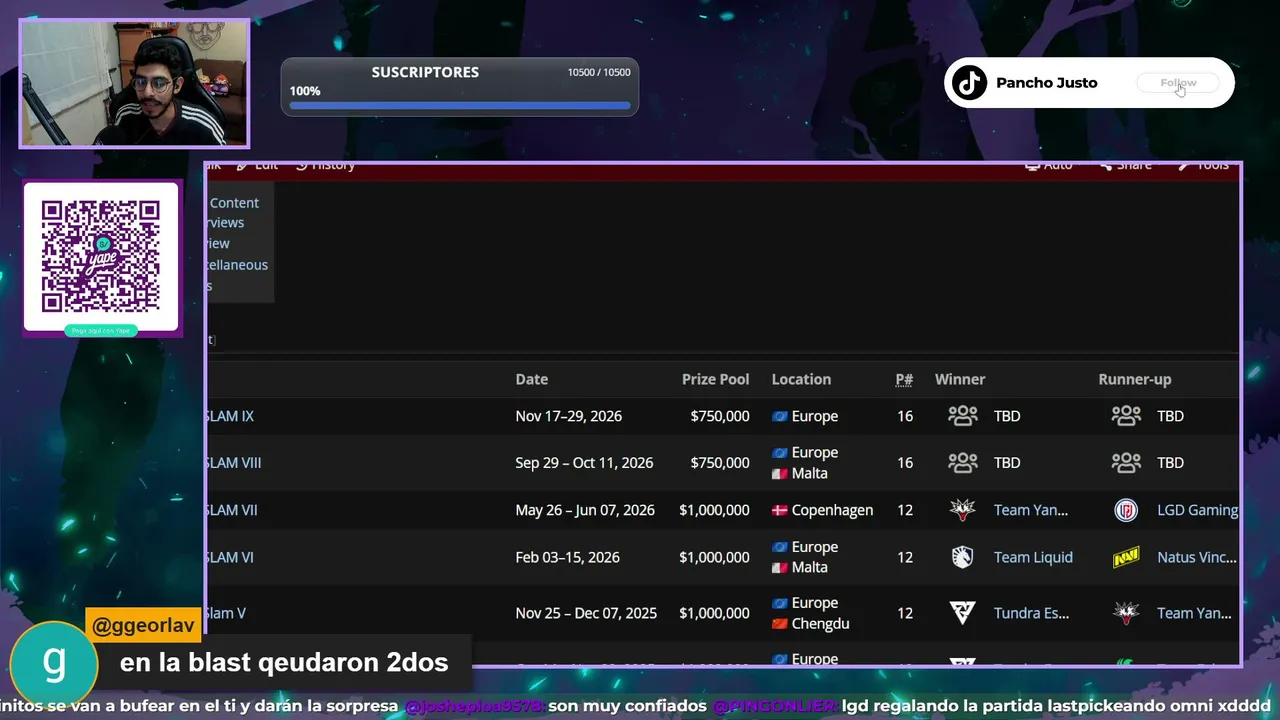Click the Team Yandex logo in the SLAM VII winner cell

[963, 510]
